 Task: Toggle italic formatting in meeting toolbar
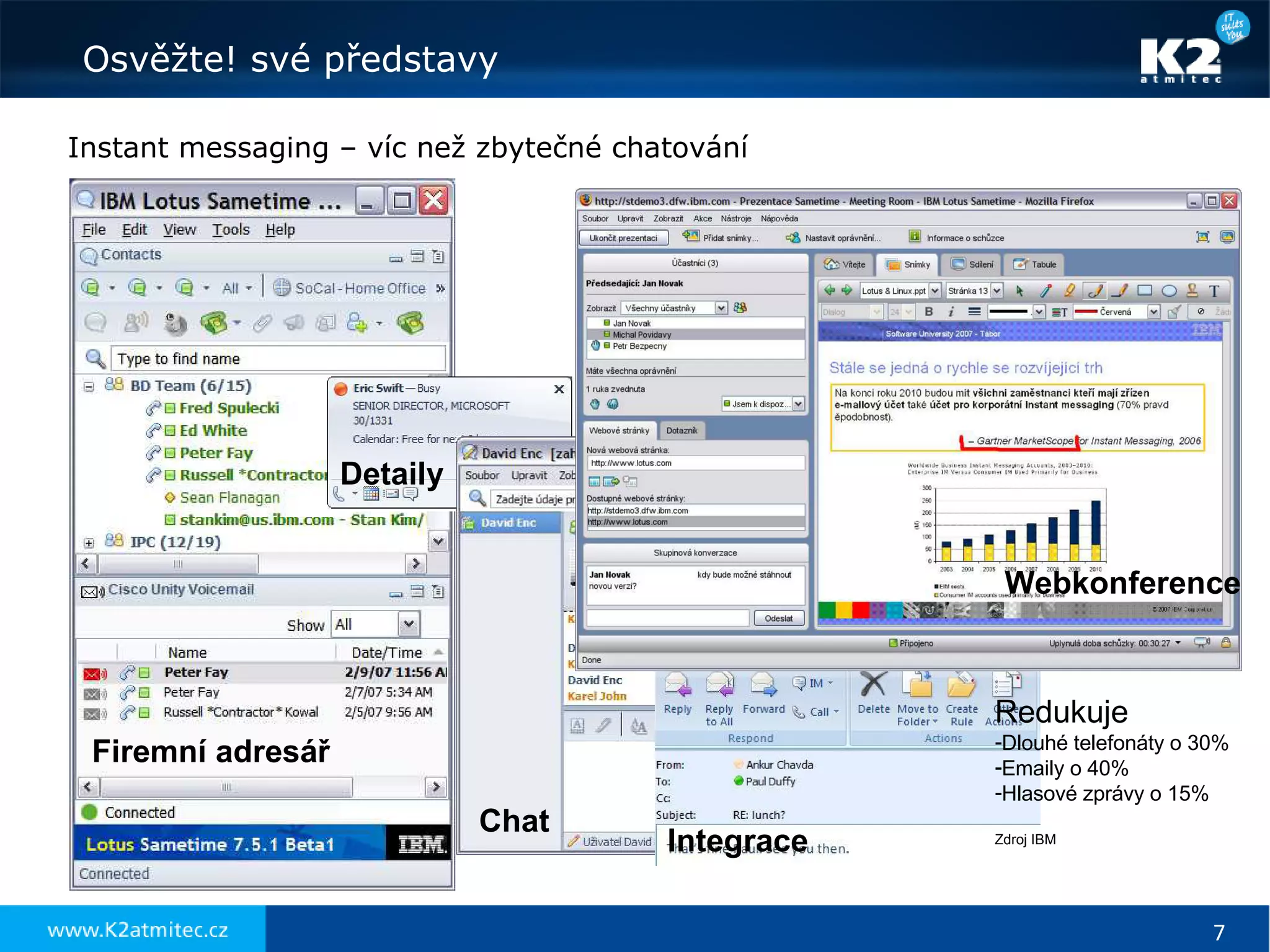point(951,312)
